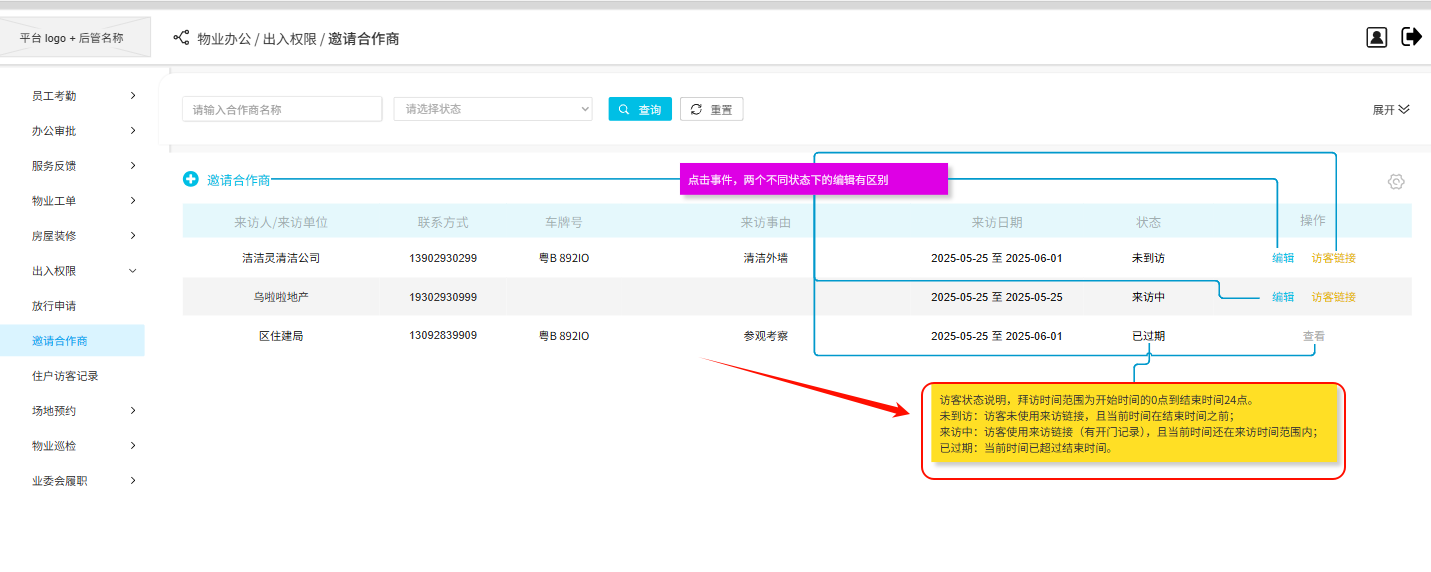Open 放行申请 in the sidebar

click(54, 306)
